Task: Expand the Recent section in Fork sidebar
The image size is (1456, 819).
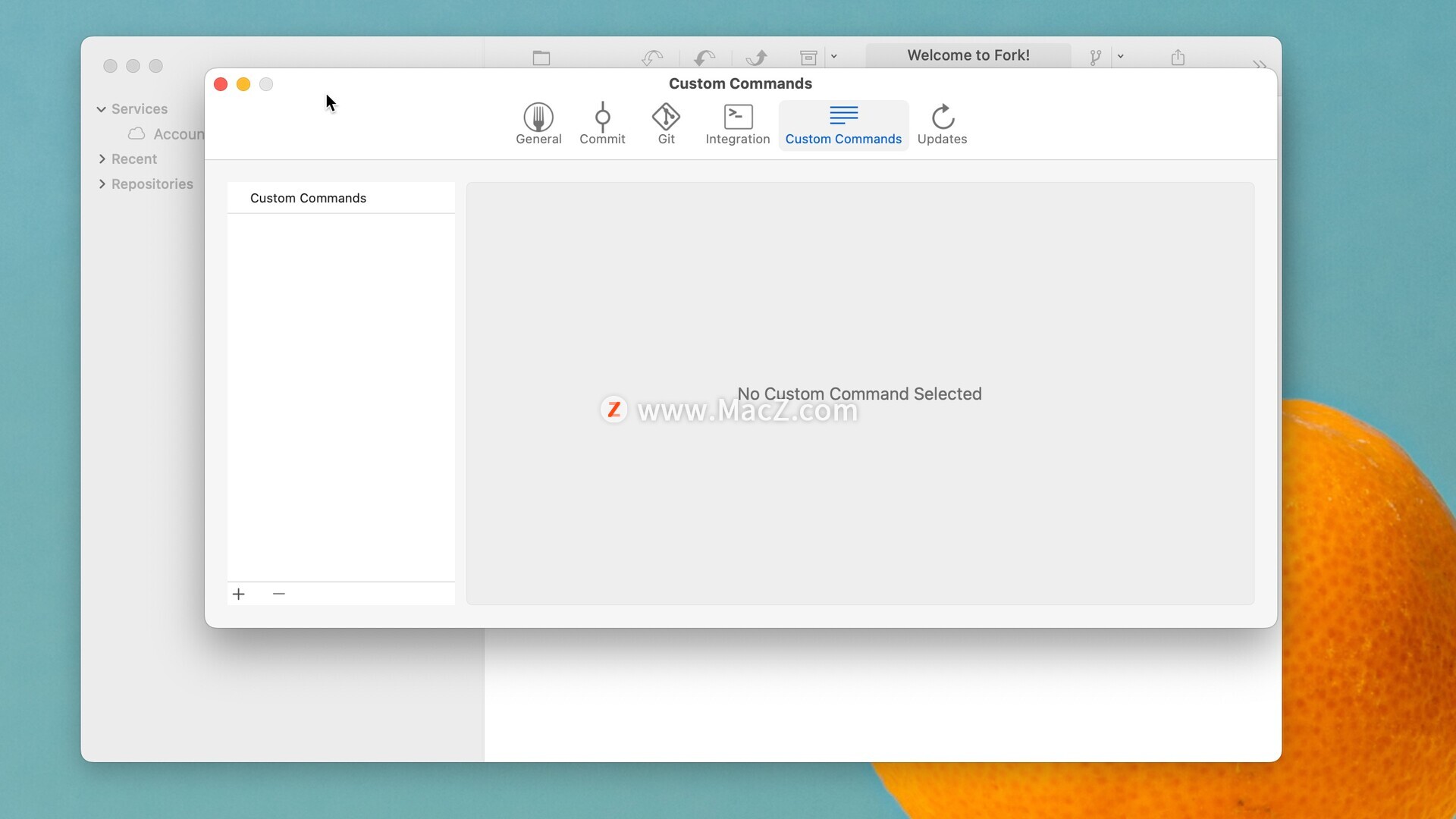Action: point(102,159)
